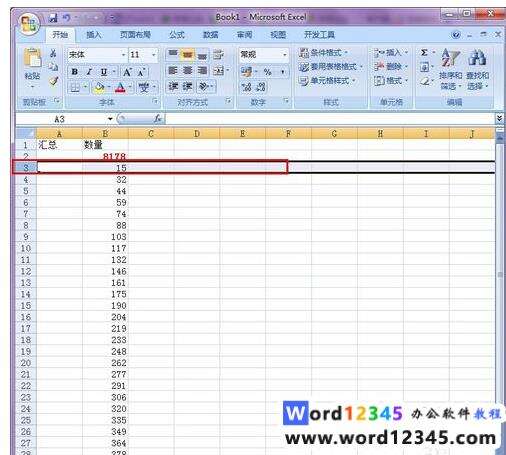Apply the red Font Color A swatch
The height and width of the screenshot is (455, 506).
pyautogui.click(x=120, y=88)
